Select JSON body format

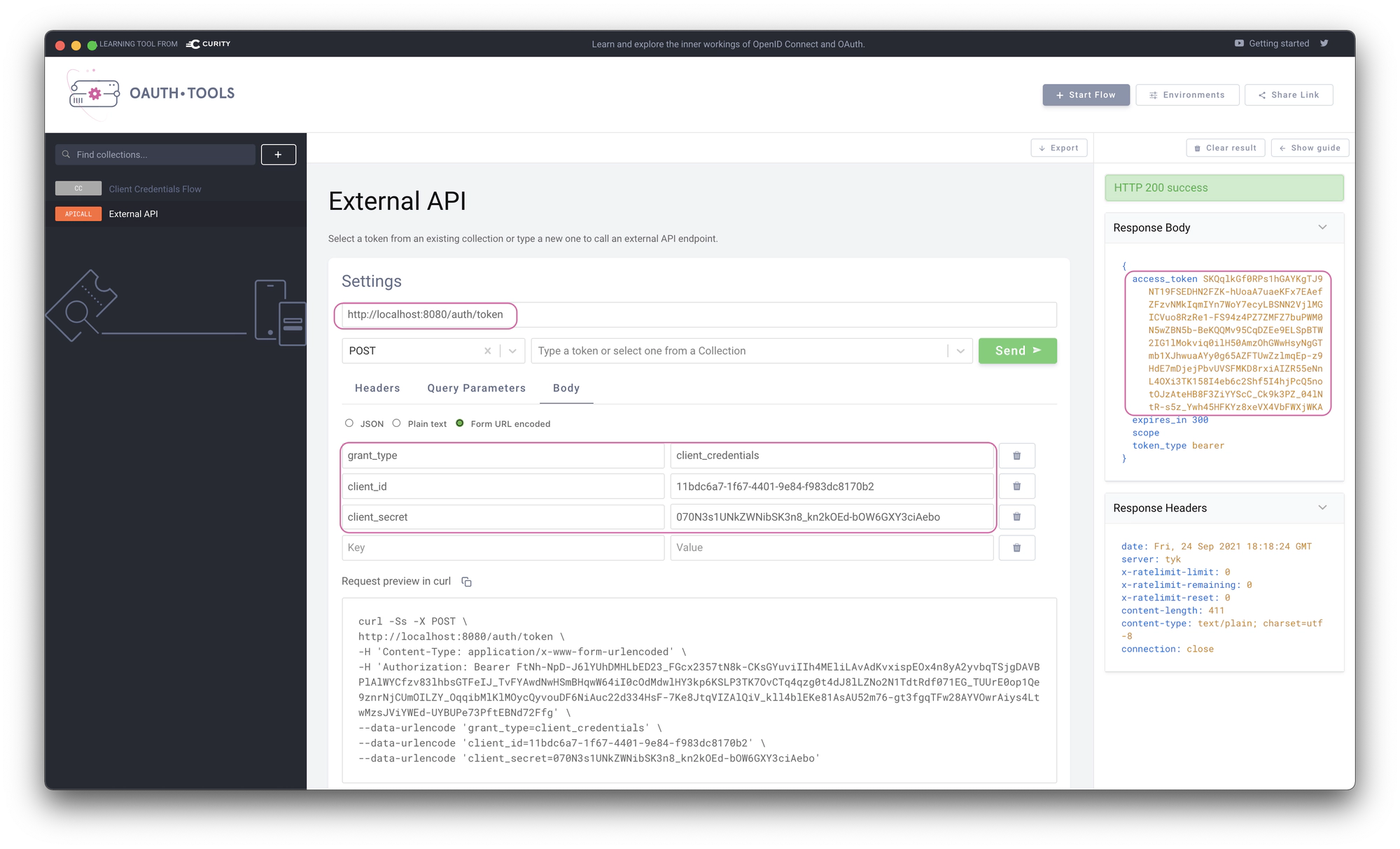[349, 423]
